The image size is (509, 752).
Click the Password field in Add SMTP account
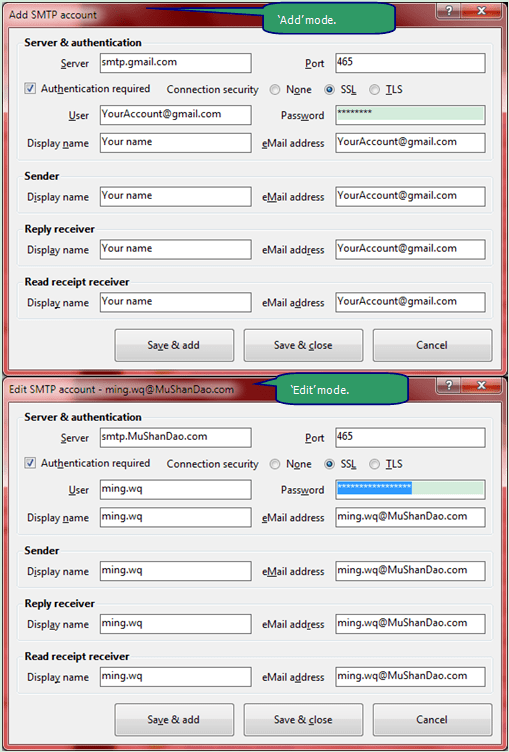(x=410, y=115)
